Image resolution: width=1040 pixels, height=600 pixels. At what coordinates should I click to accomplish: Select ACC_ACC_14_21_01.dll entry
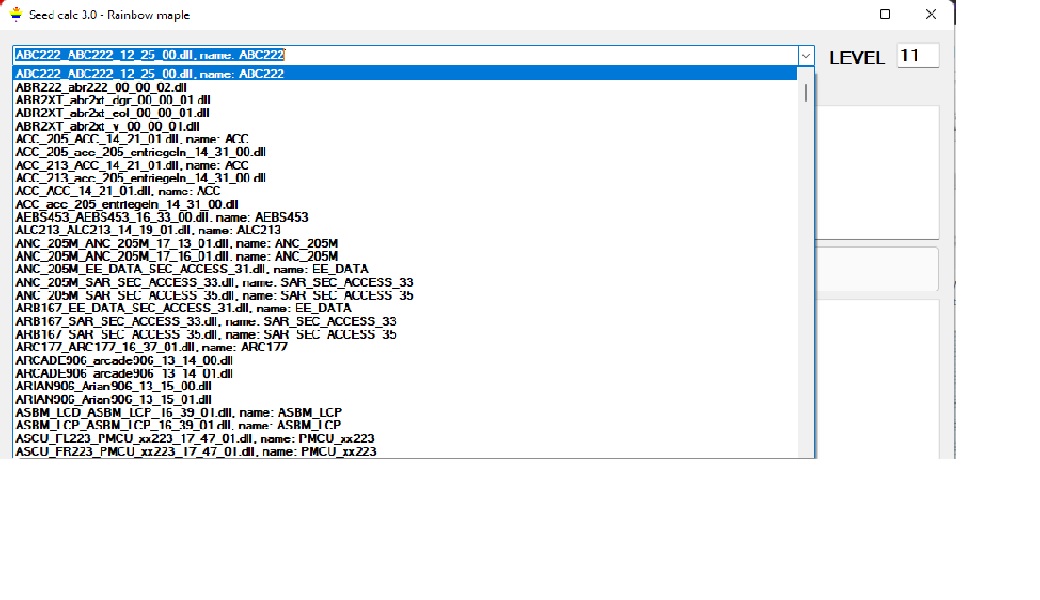pyautogui.click(x=405, y=191)
